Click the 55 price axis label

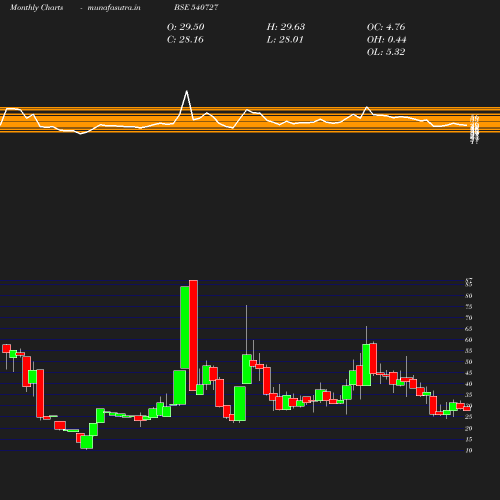tap(469, 351)
